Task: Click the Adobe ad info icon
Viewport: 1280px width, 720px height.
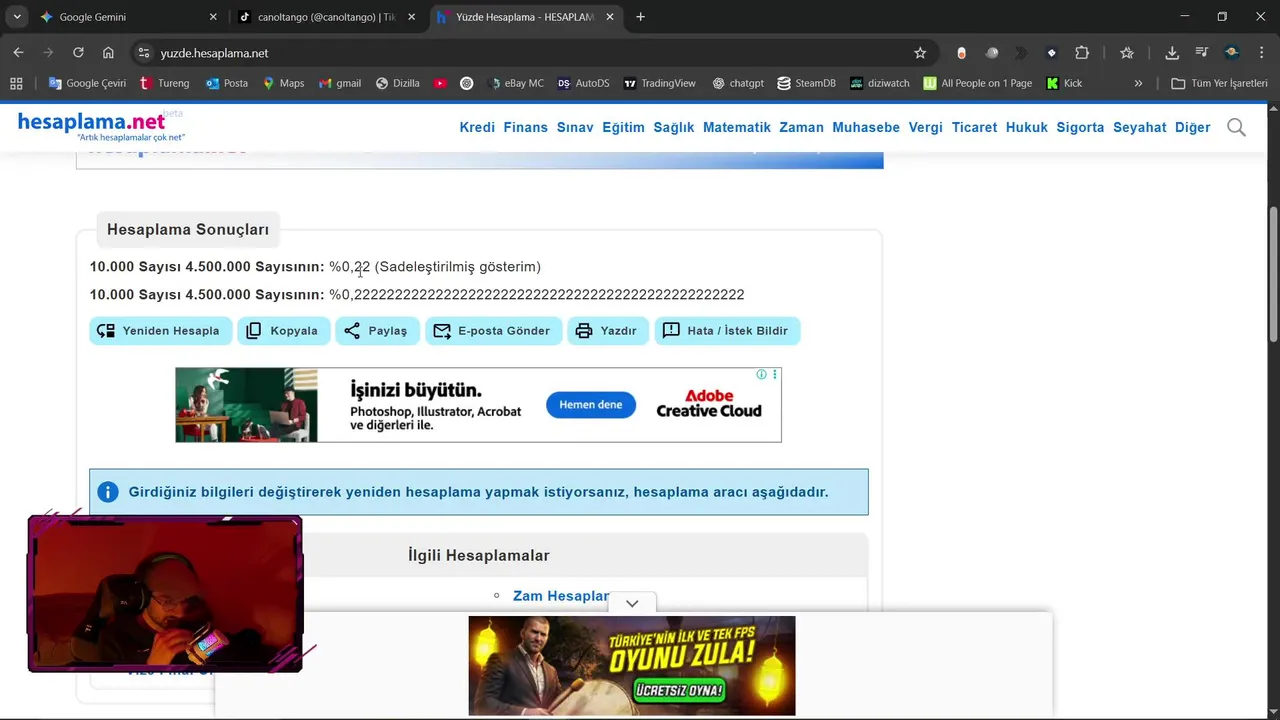Action: point(762,374)
